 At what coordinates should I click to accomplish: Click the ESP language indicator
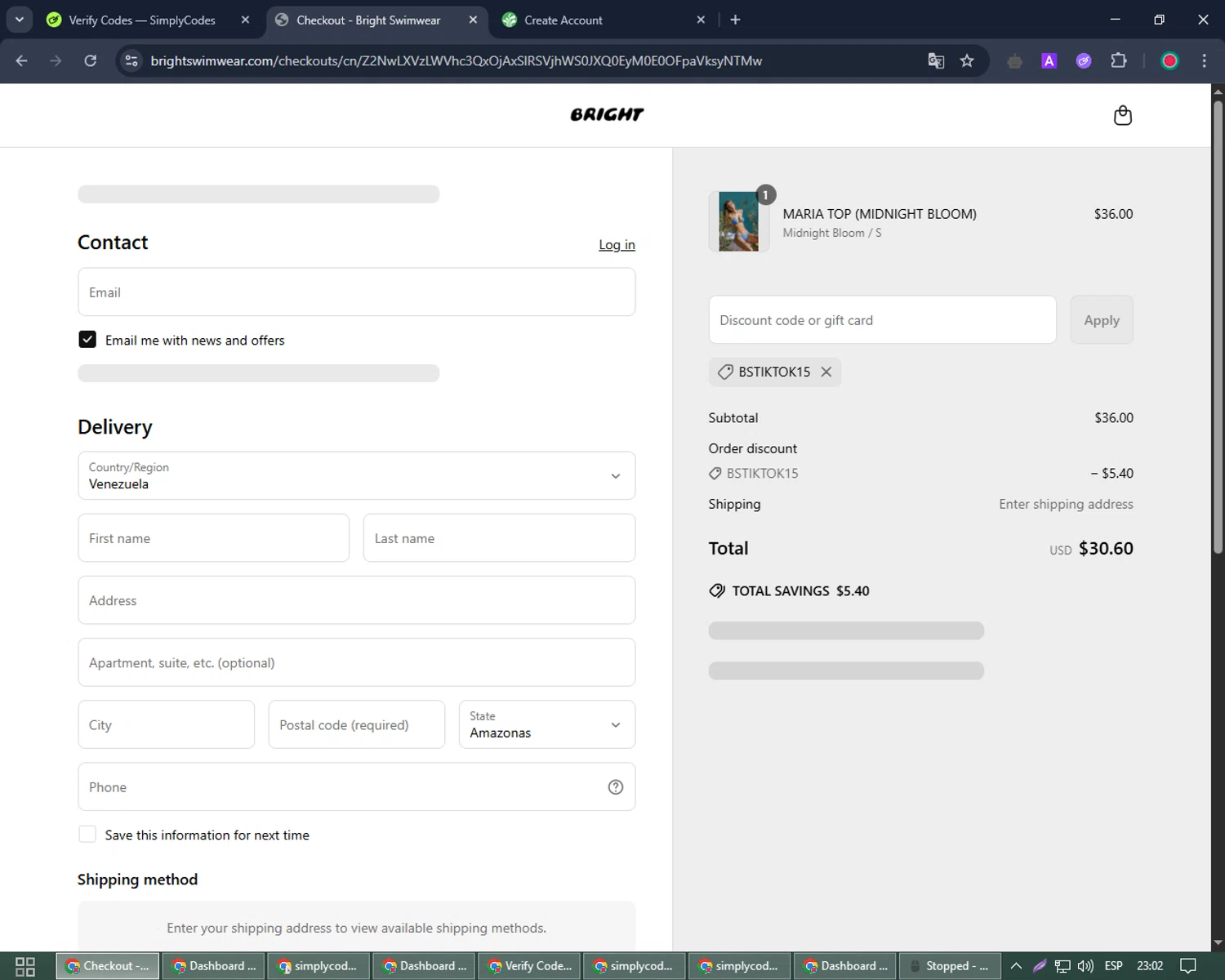tap(1113, 966)
